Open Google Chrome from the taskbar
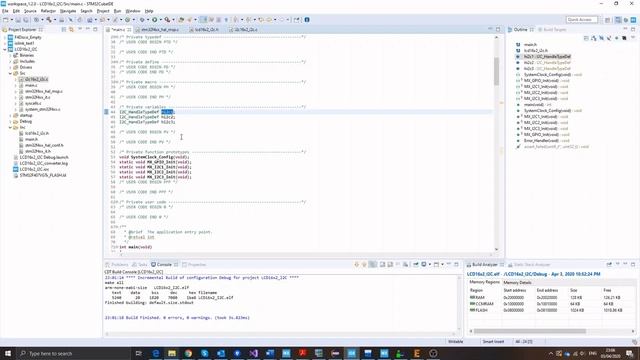The height and width of the screenshot is (360, 640). pyautogui.click(x=188, y=353)
